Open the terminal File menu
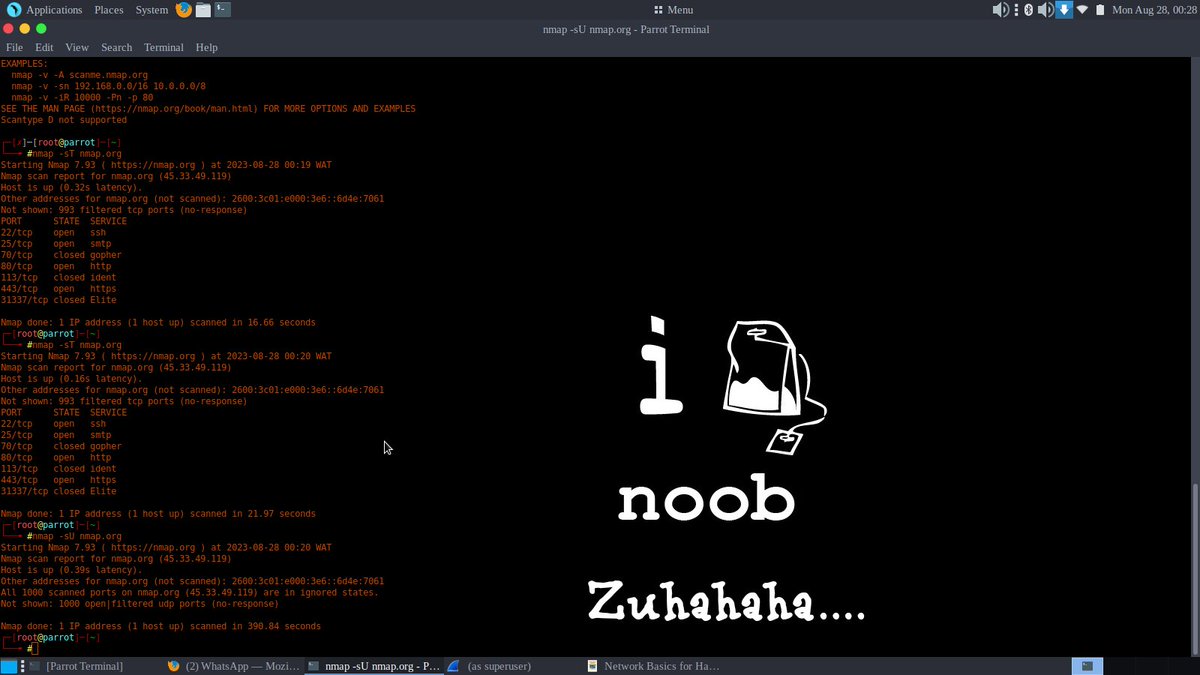Viewport: 1200px width, 675px height. coord(14,47)
